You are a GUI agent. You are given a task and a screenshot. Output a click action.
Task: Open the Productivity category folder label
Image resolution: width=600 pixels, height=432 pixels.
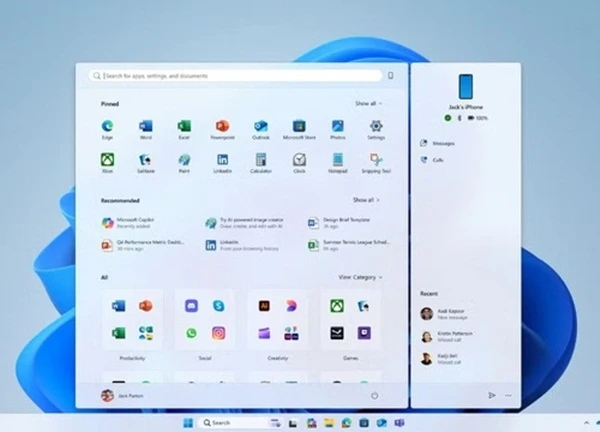[x=132, y=358]
